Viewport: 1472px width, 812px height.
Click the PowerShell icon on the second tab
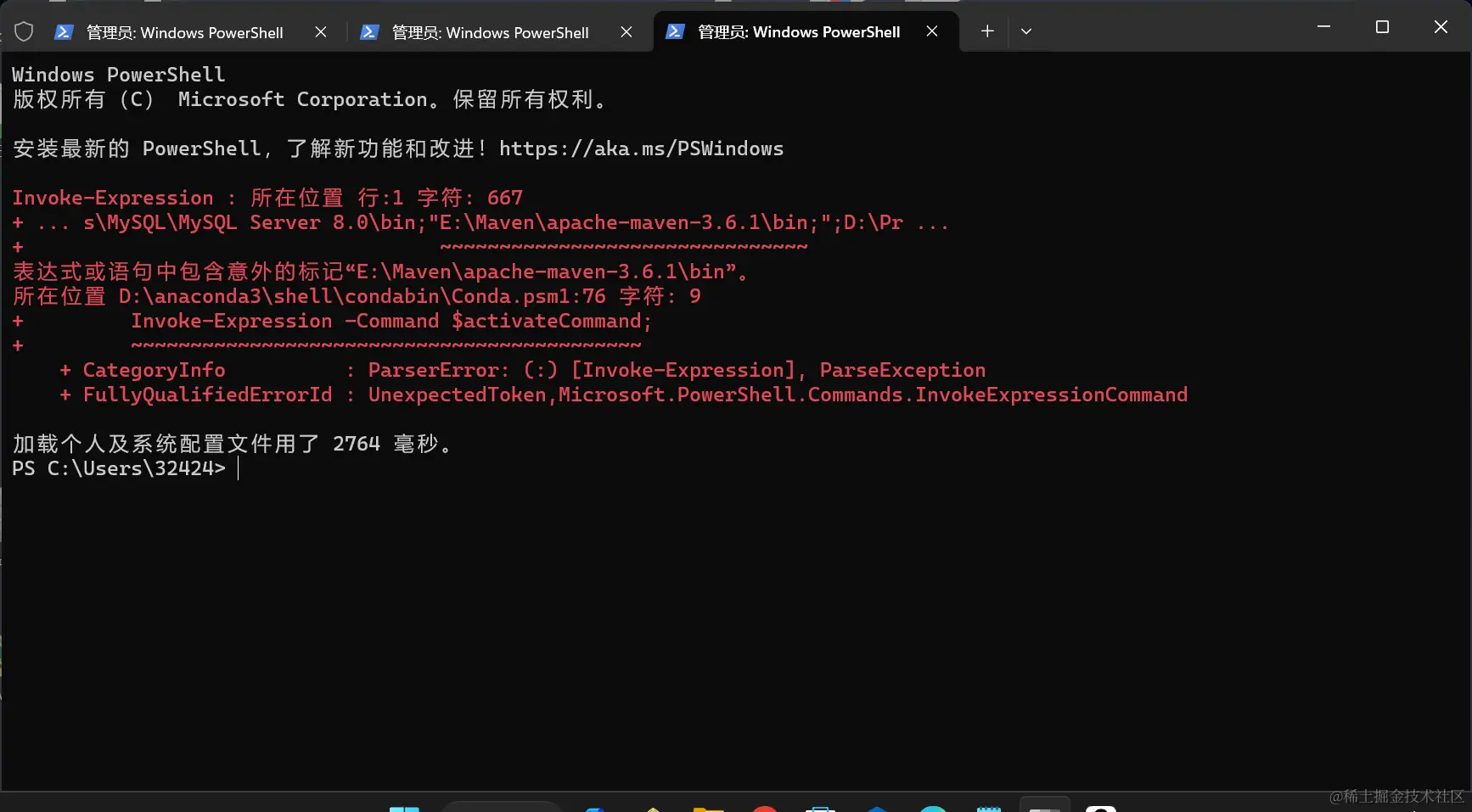pyautogui.click(x=368, y=32)
